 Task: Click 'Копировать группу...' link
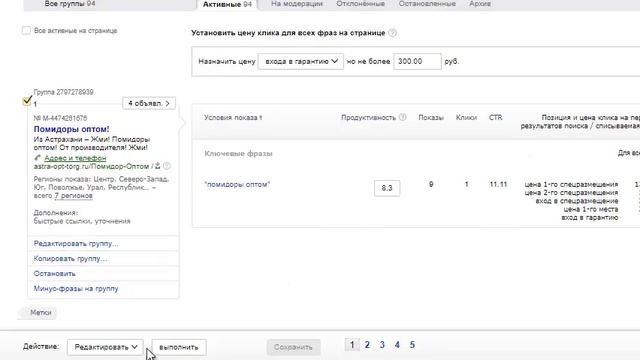(70, 259)
